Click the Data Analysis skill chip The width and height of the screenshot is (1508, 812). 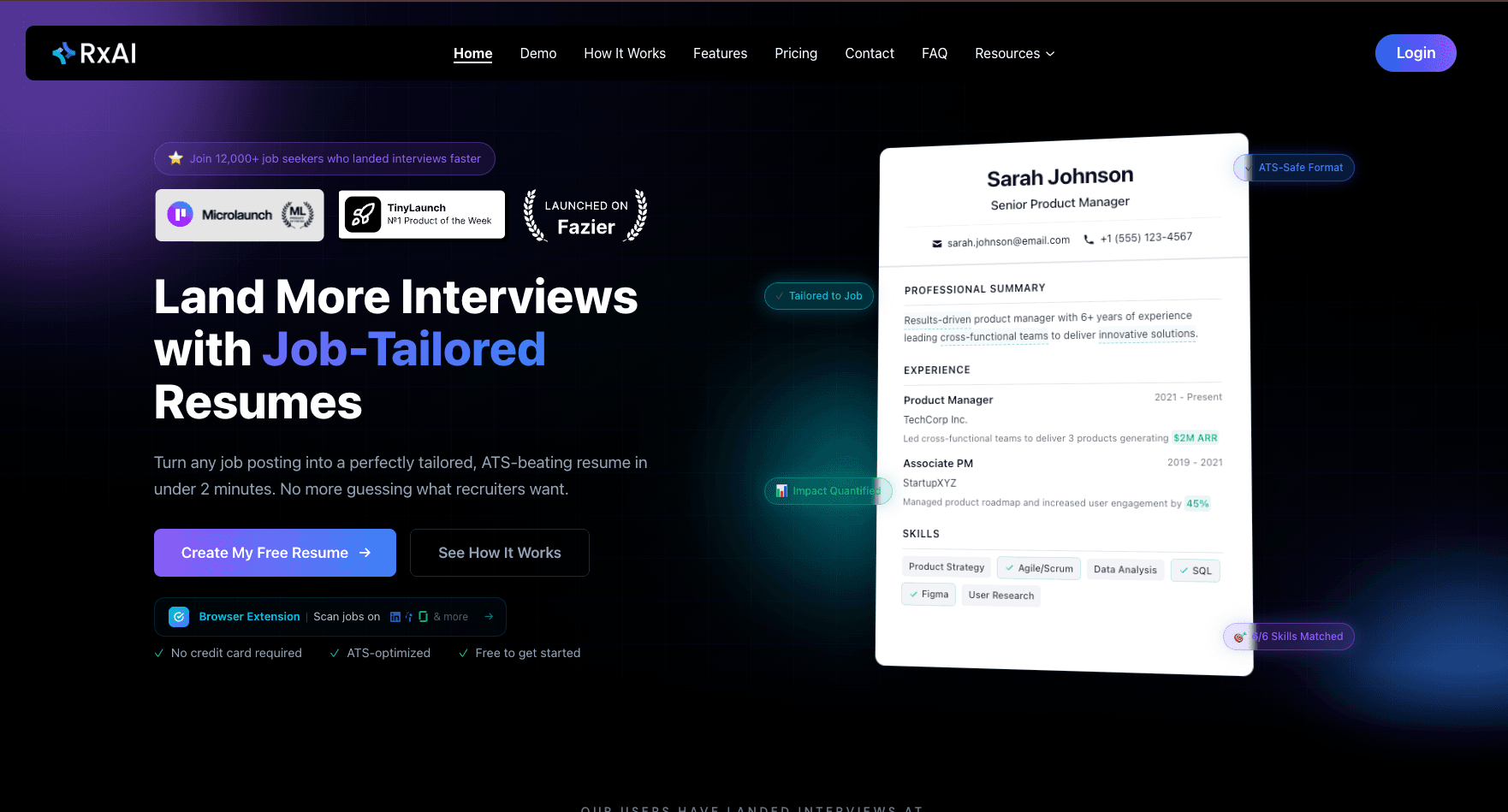point(1125,569)
